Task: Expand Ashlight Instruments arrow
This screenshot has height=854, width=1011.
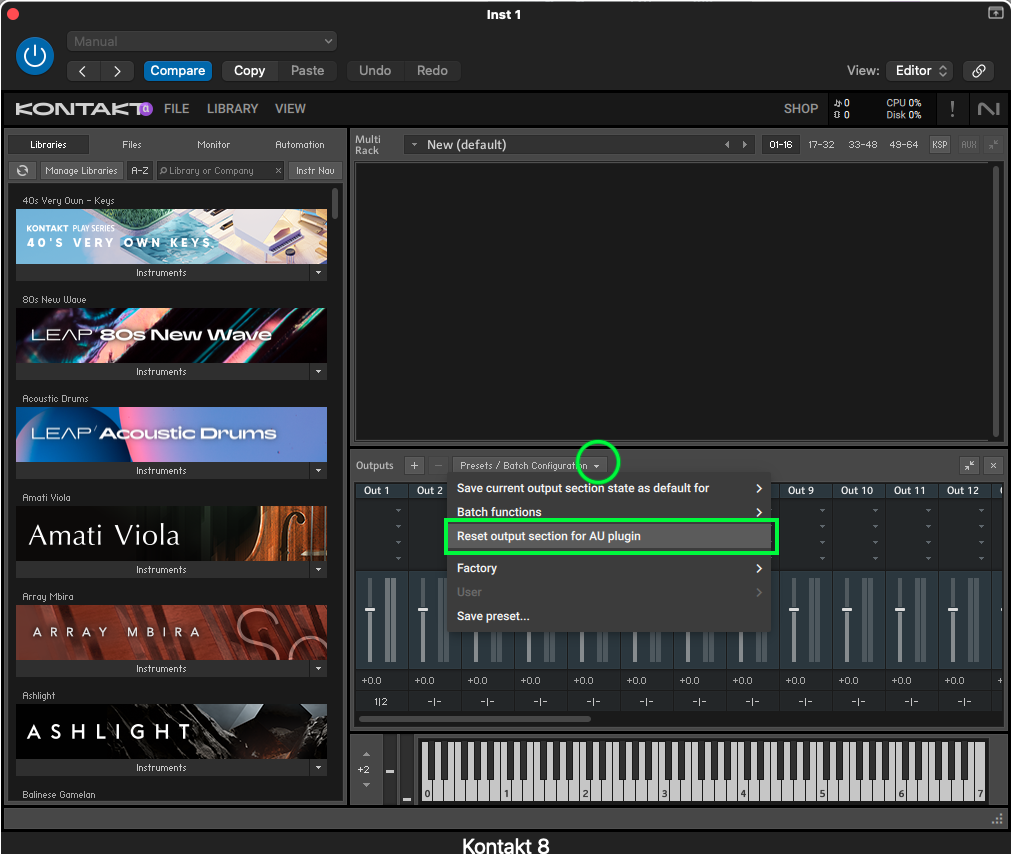Action: tap(319, 768)
